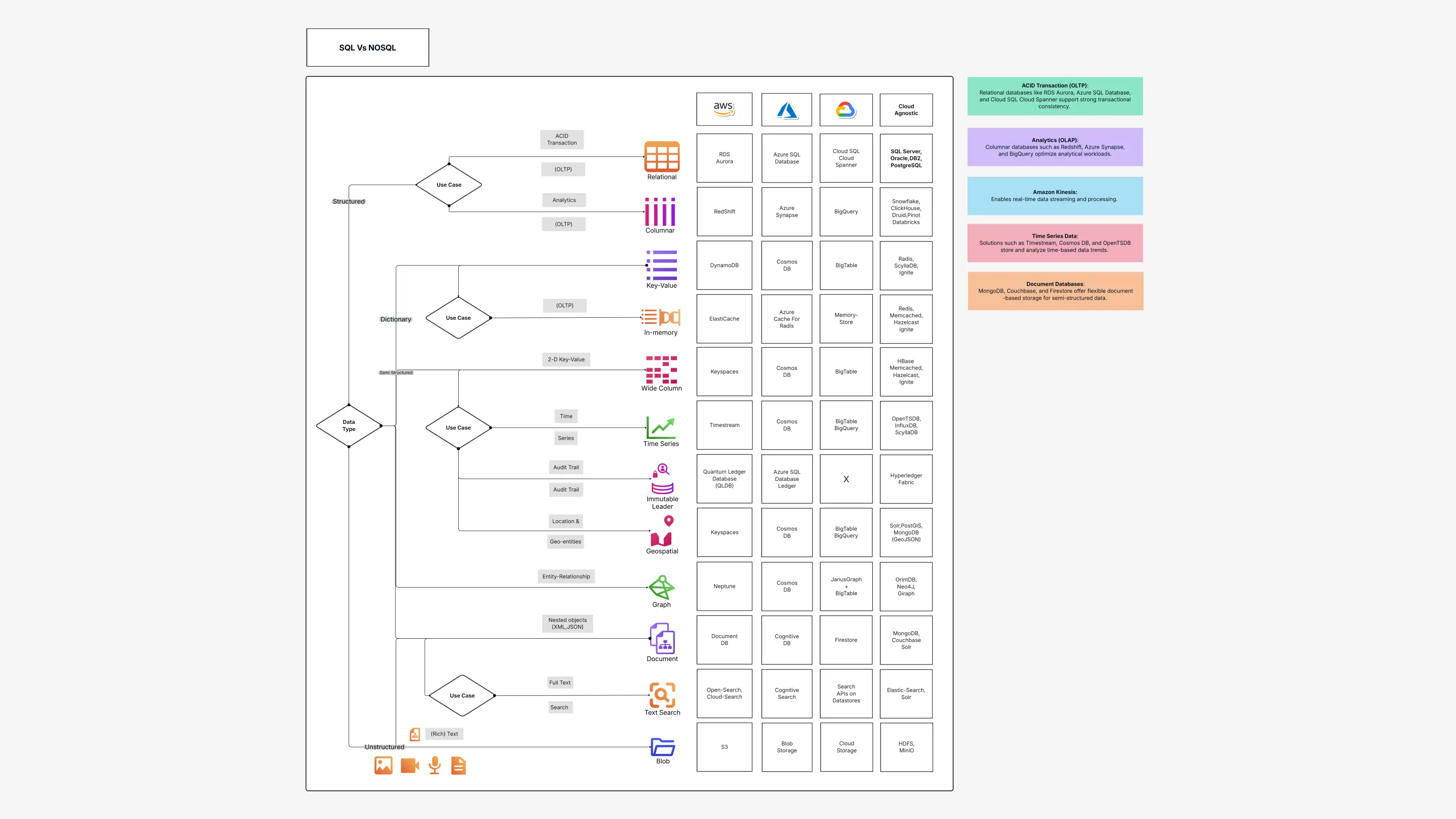Select the Use Case diamond near Relational
1456x819 pixels.
(449, 184)
